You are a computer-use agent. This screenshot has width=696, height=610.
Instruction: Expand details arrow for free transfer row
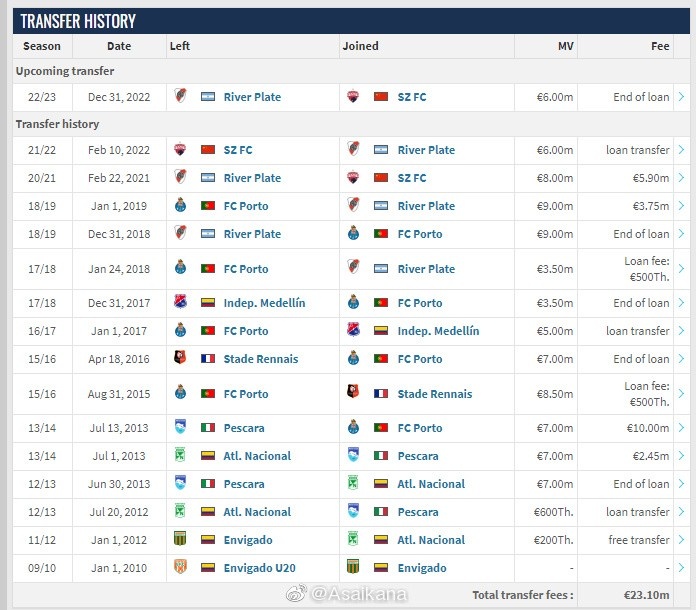pyautogui.click(x=681, y=539)
